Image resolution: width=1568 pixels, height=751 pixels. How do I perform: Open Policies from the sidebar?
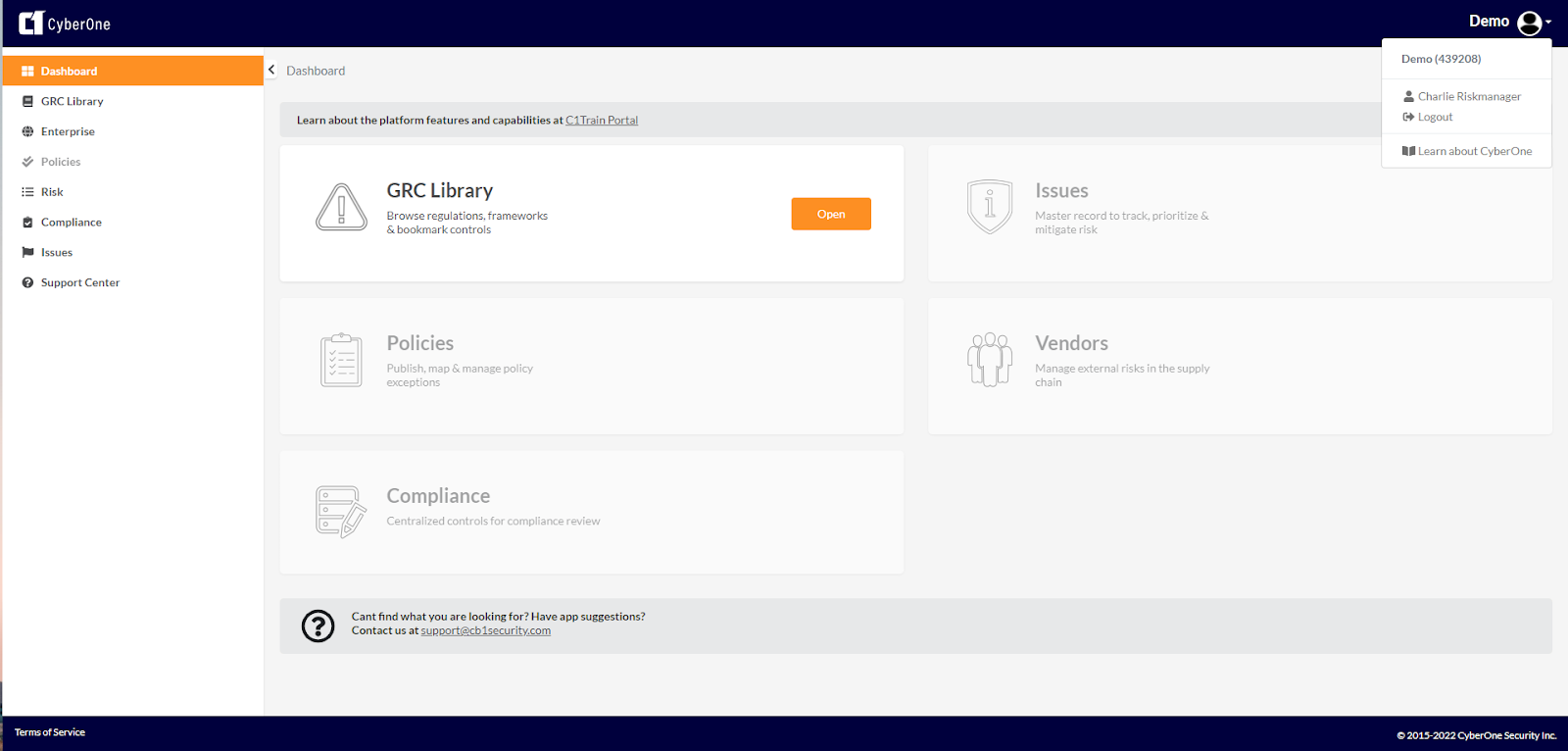(133, 162)
